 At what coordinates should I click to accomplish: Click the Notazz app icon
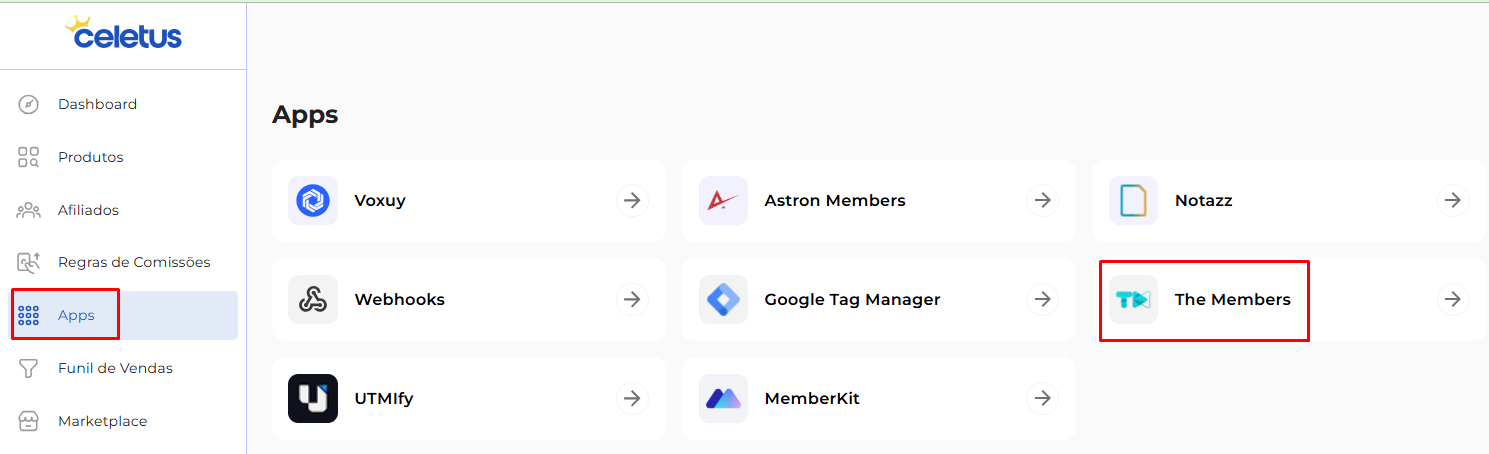1133,201
